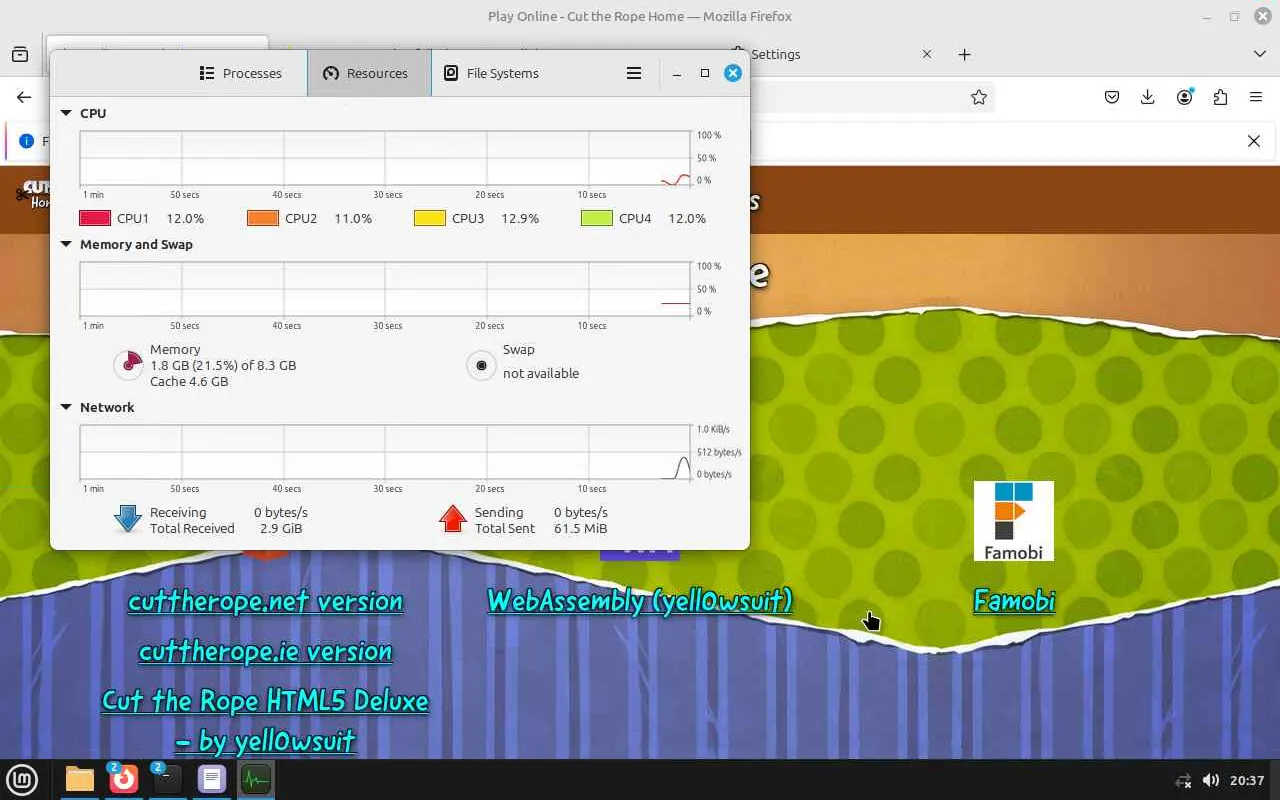1280x800 pixels.
Task: Click the CPU4 12.0% usage label
Action: [687, 218]
